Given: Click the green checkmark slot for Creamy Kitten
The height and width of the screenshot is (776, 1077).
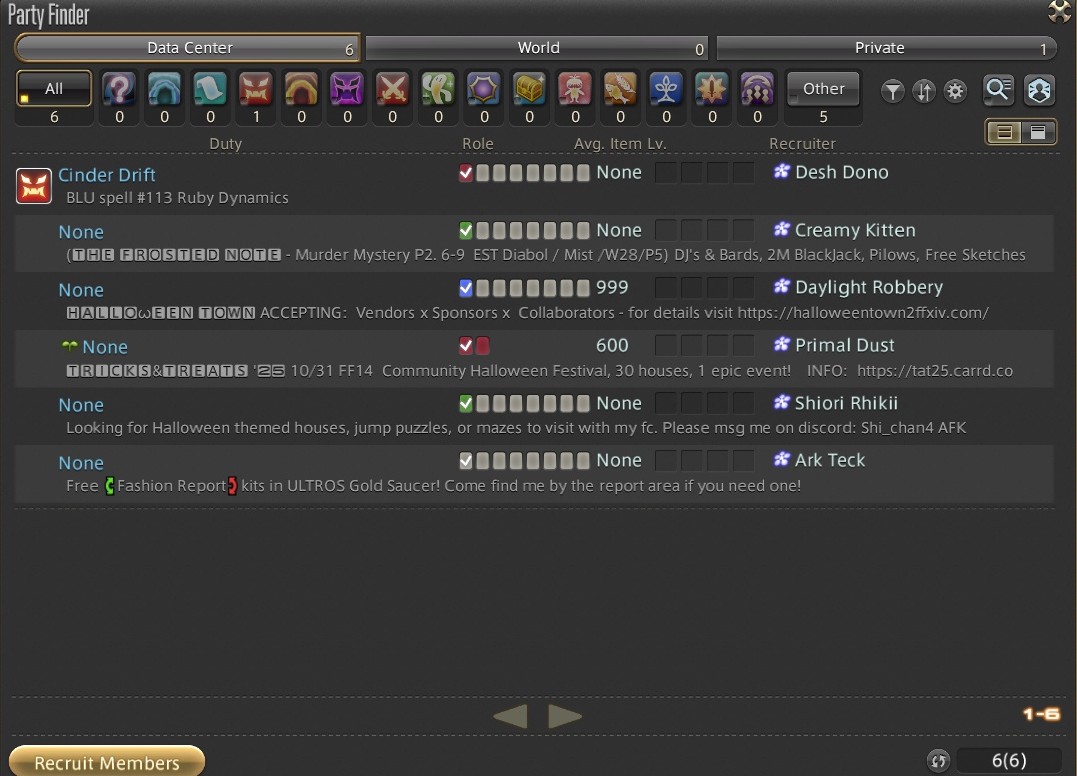Looking at the screenshot, I should (x=466, y=230).
